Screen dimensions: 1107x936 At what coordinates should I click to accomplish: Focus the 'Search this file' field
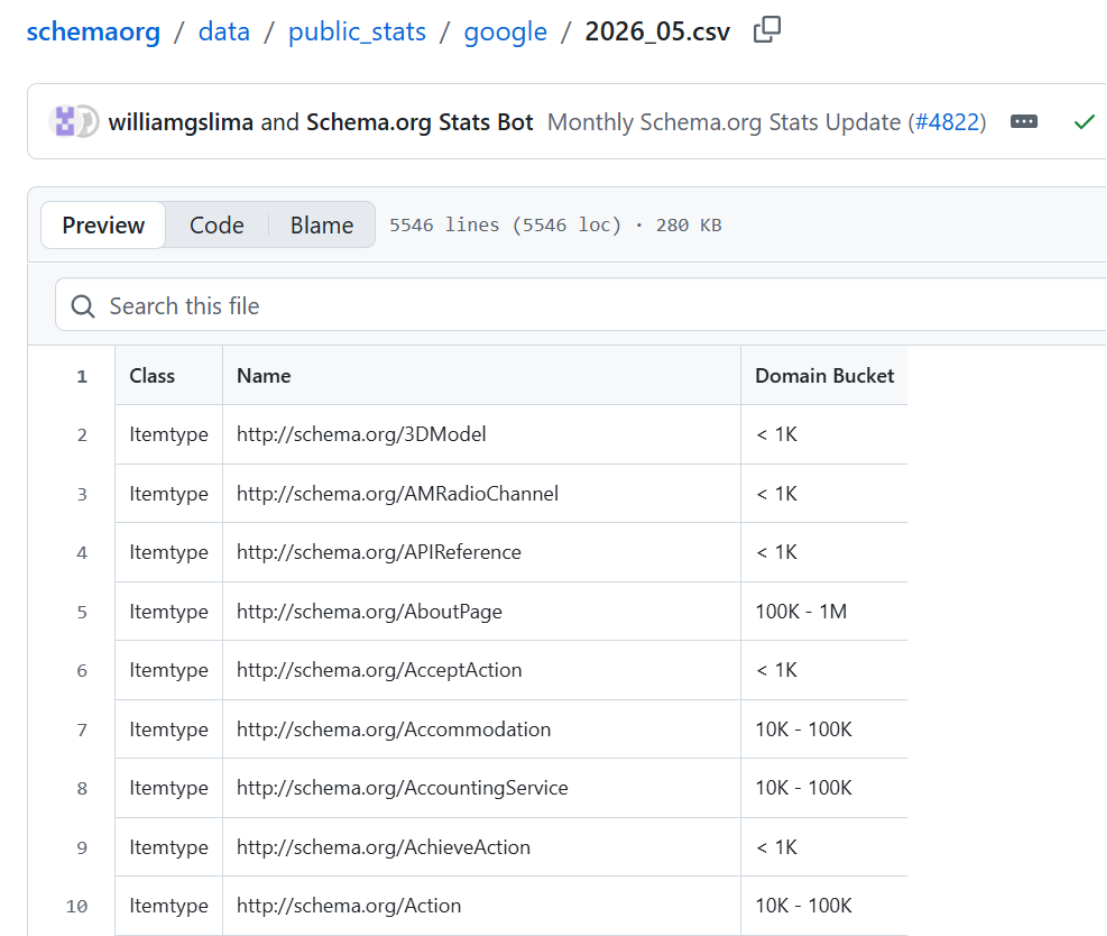coord(580,305)
